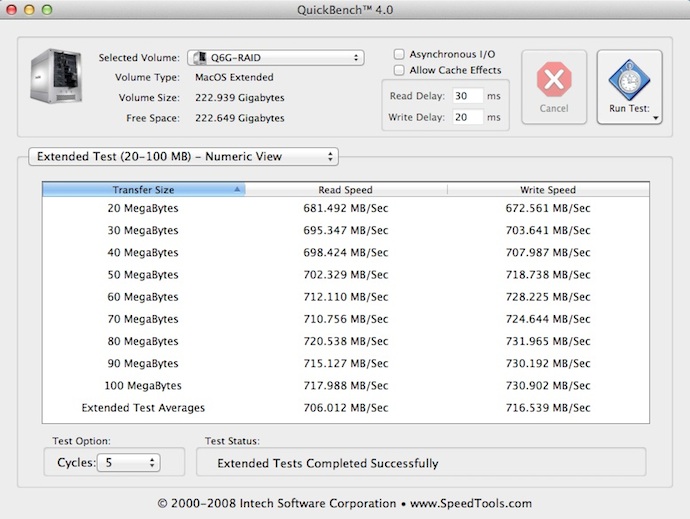Click the drive icon in Selected Volume popup
The height and width of the screenshot is (519, 690).
coord(199,58)
